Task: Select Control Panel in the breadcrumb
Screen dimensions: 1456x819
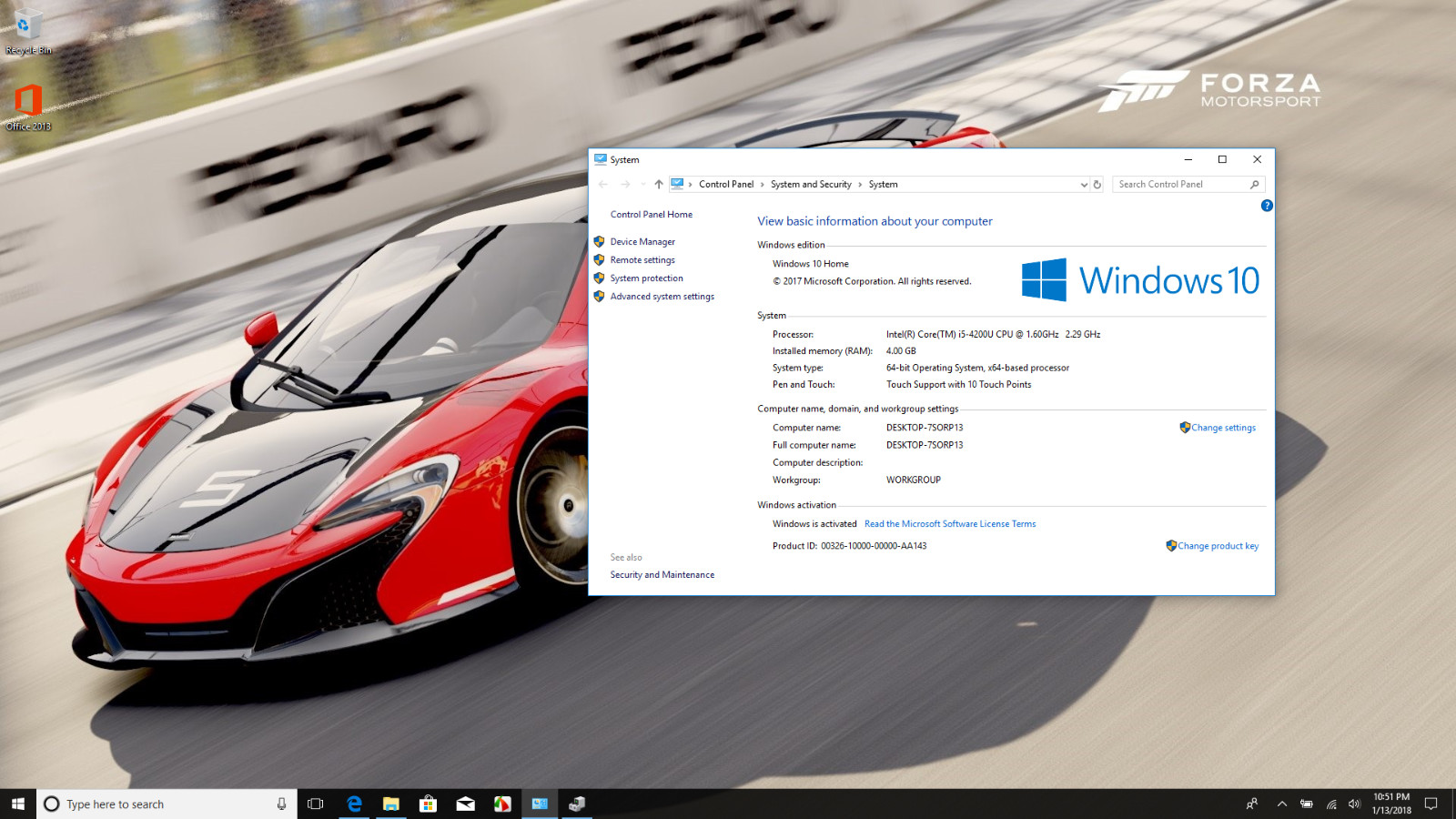Action: coord(726,184)
